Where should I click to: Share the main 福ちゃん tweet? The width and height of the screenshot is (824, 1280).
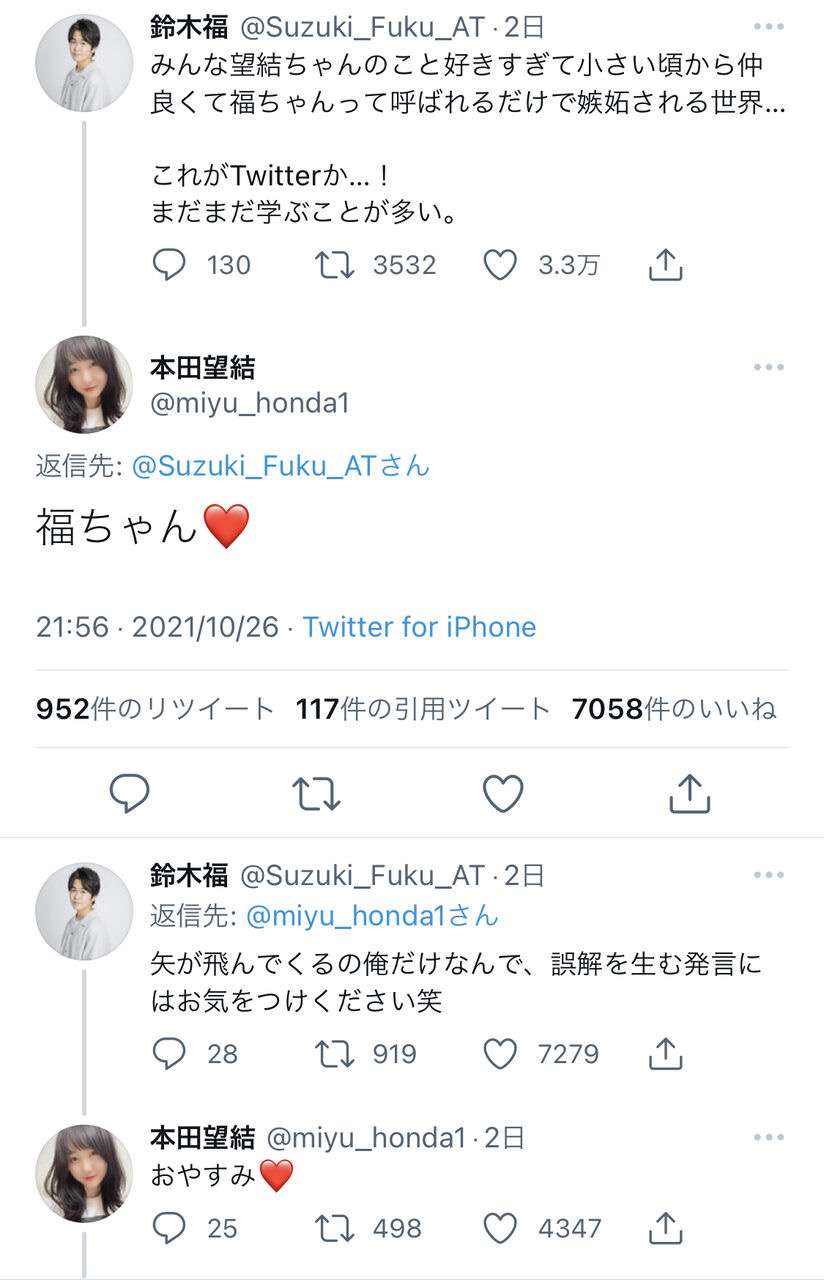pos(689,794)
